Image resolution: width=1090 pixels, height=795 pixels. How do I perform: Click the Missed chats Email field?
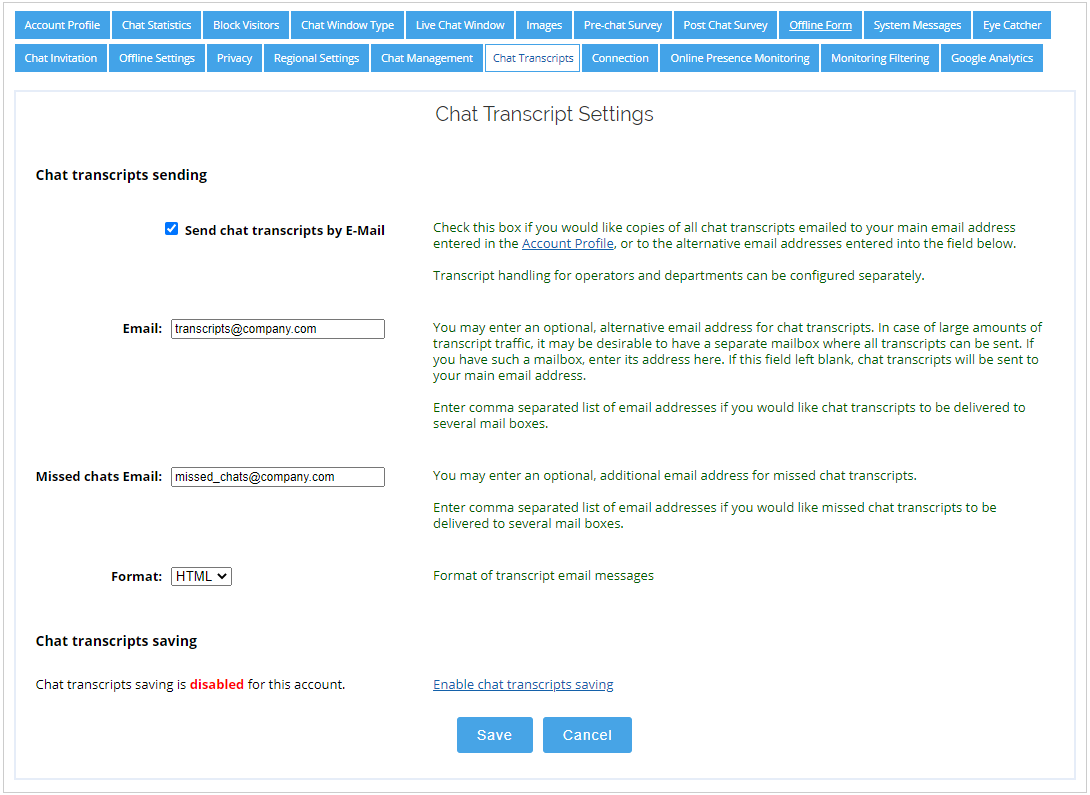(x=277, y=477)
